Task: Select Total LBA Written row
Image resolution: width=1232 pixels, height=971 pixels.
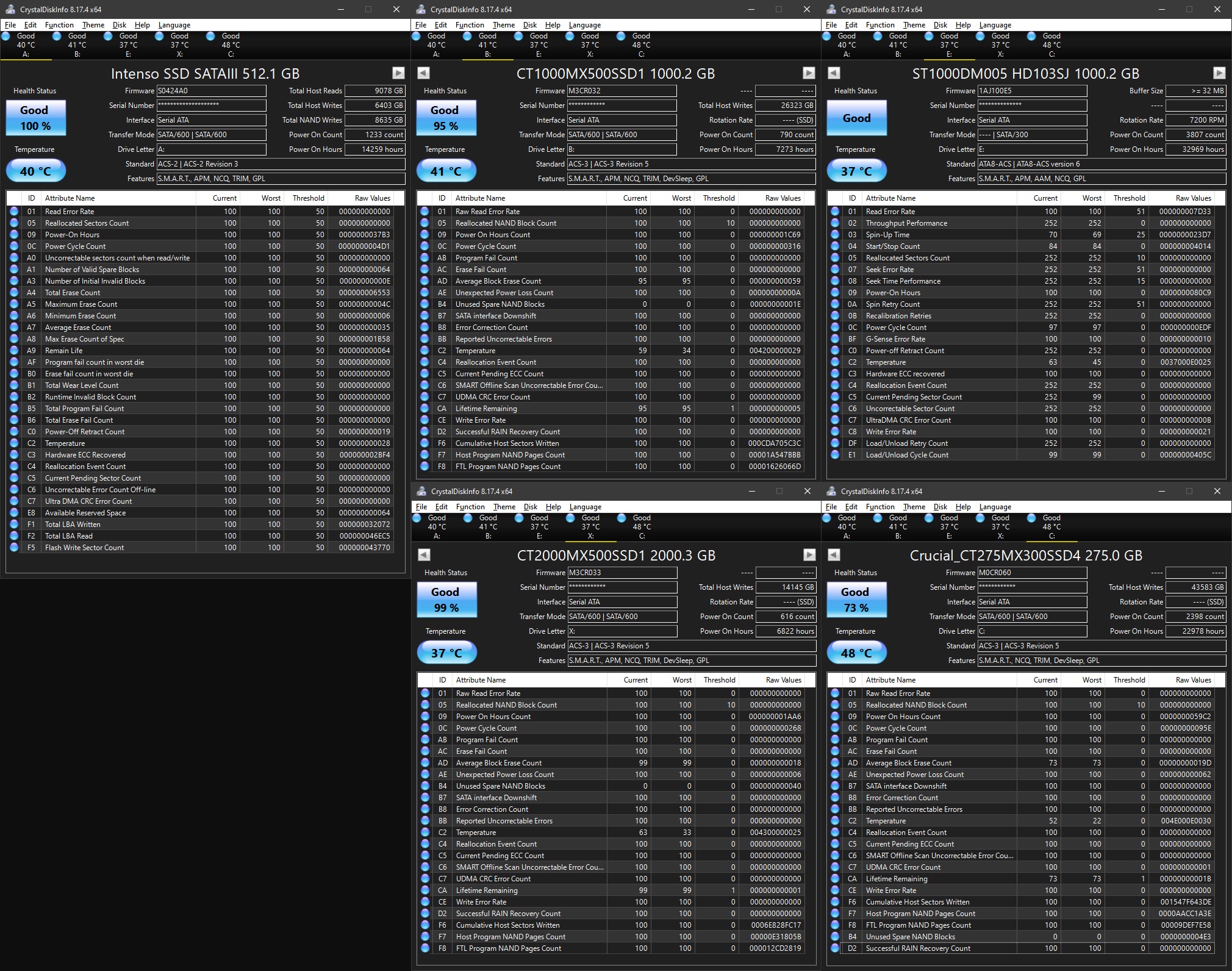Action: click(200, 525)
